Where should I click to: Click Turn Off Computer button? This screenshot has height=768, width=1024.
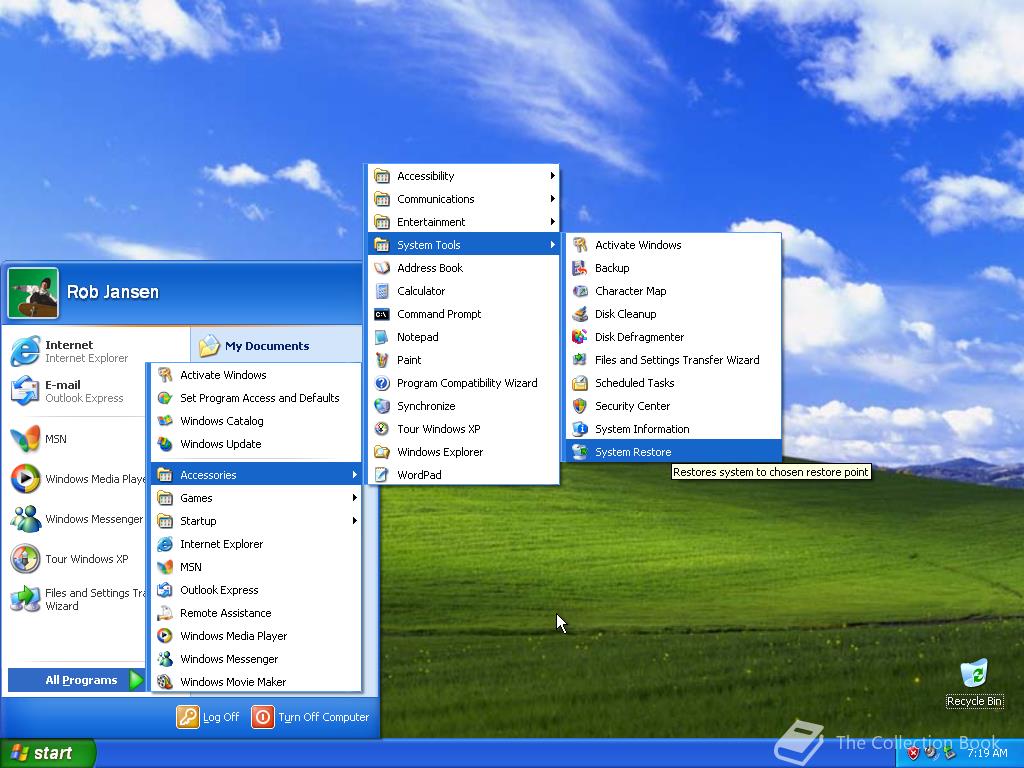[310, 717]
